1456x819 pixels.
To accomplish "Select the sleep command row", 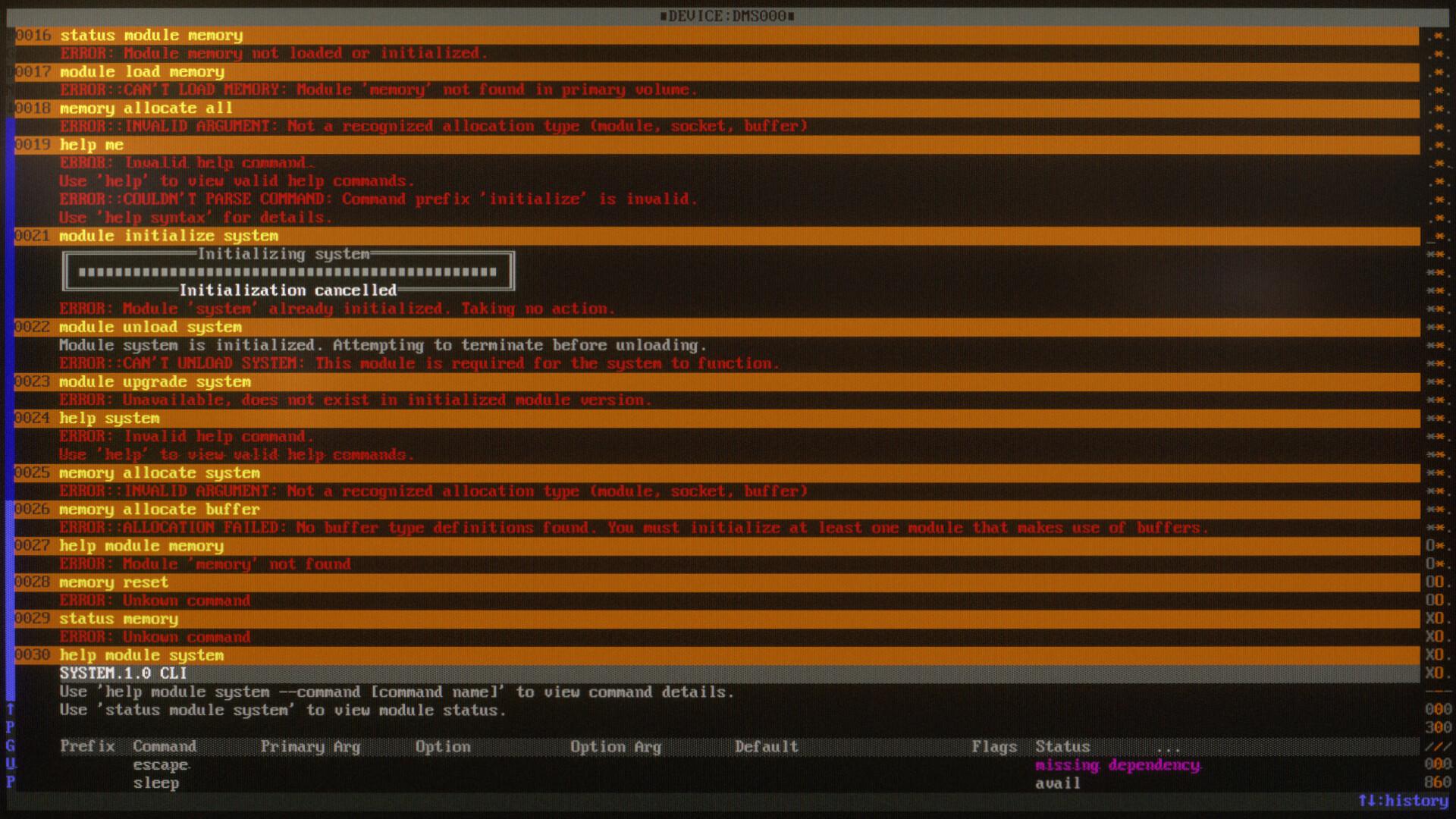I will click(156, 783).
